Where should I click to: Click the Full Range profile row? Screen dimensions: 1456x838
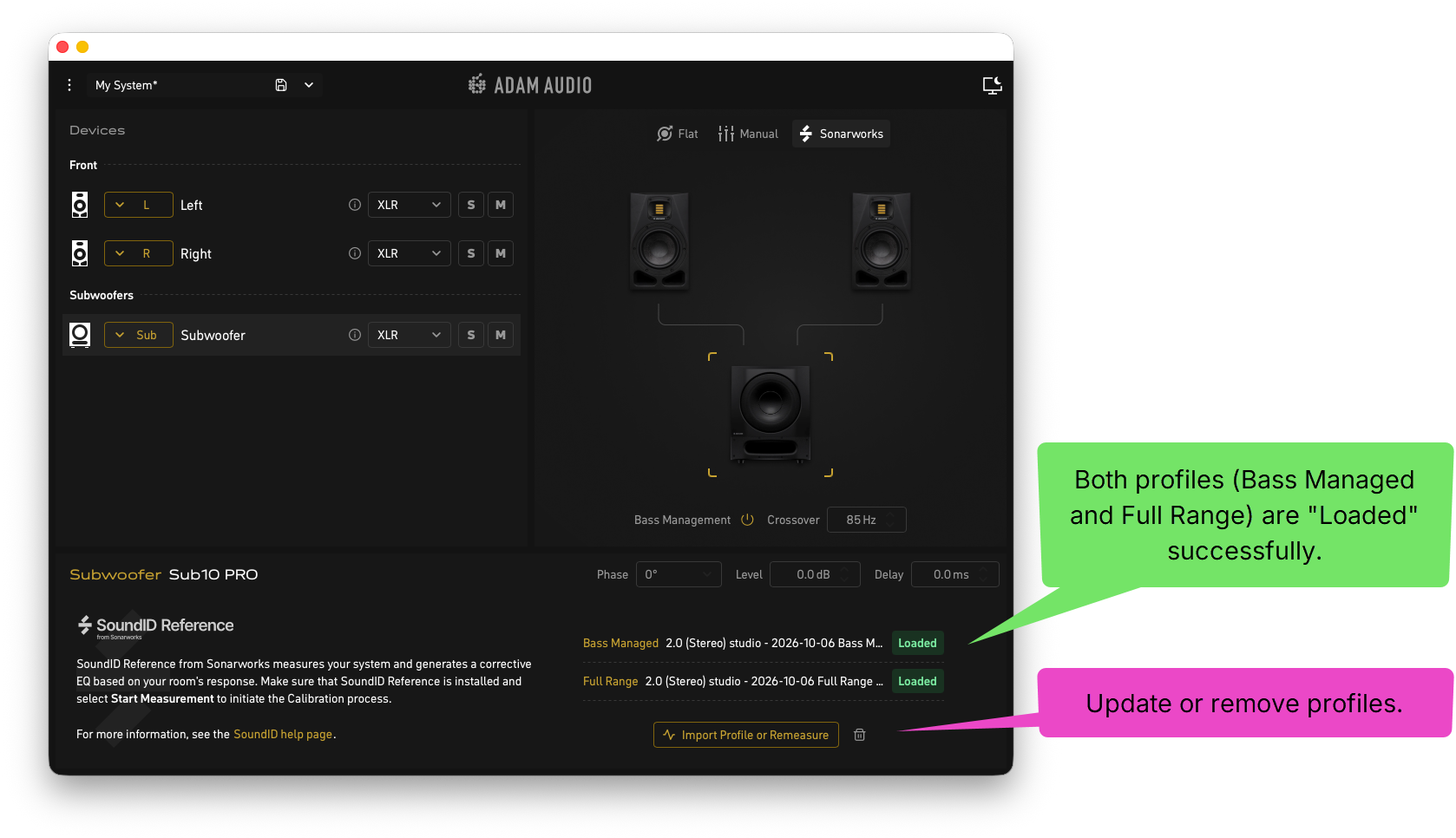[764, 681]
